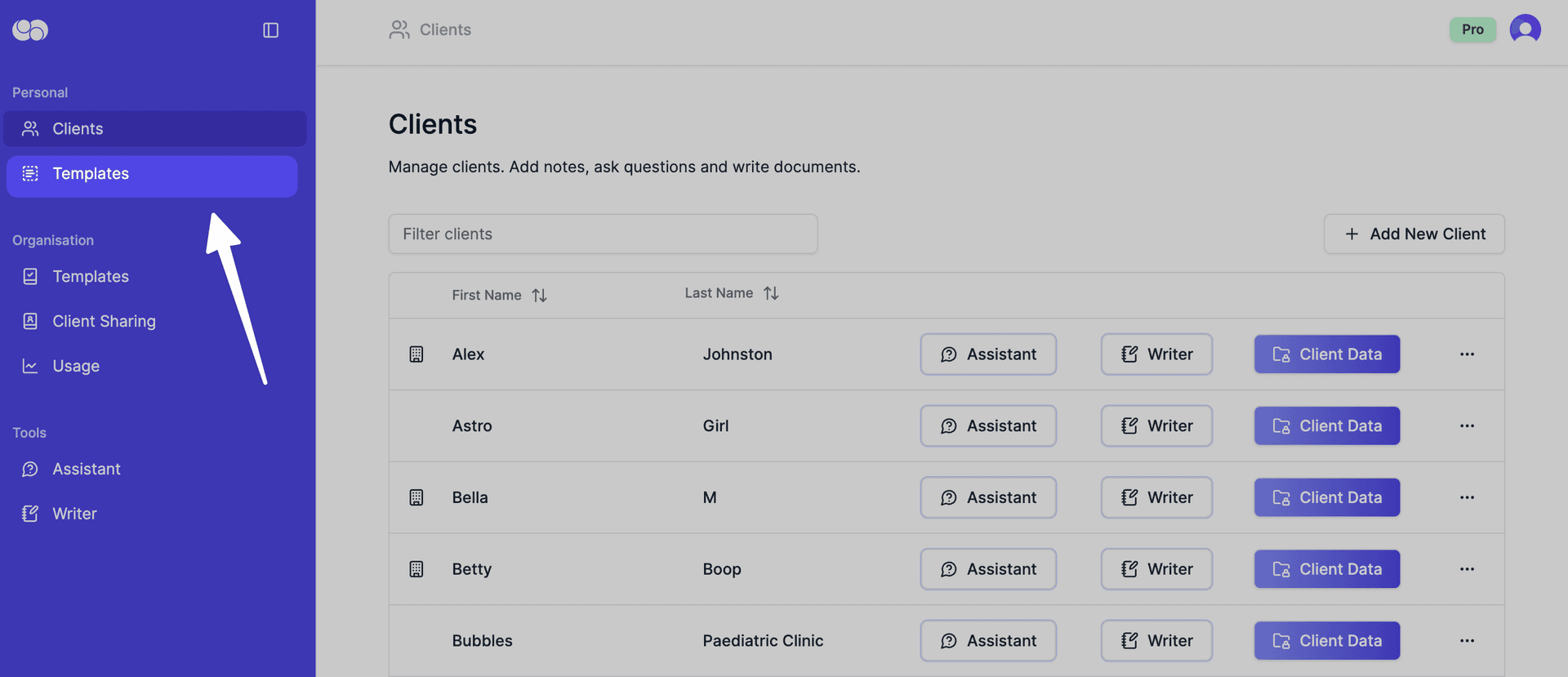This screenshot has width=1568, height=677.
Task: Select the first name Alex
Action: (x=468, y=354)
